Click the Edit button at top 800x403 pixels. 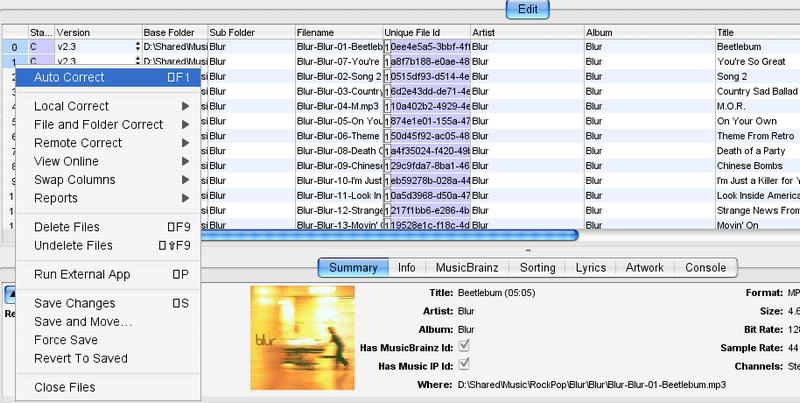(528, 9)
